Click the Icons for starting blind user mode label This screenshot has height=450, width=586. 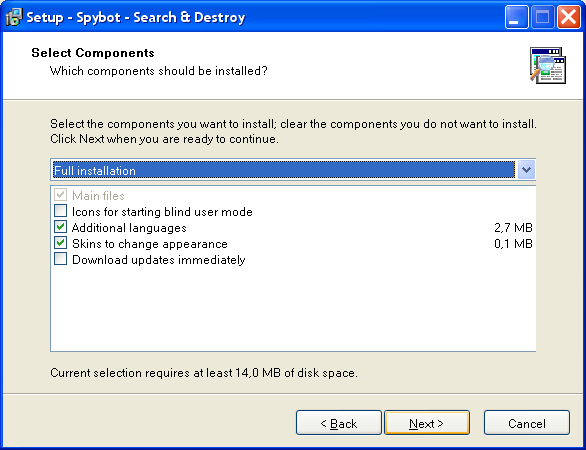162,212
